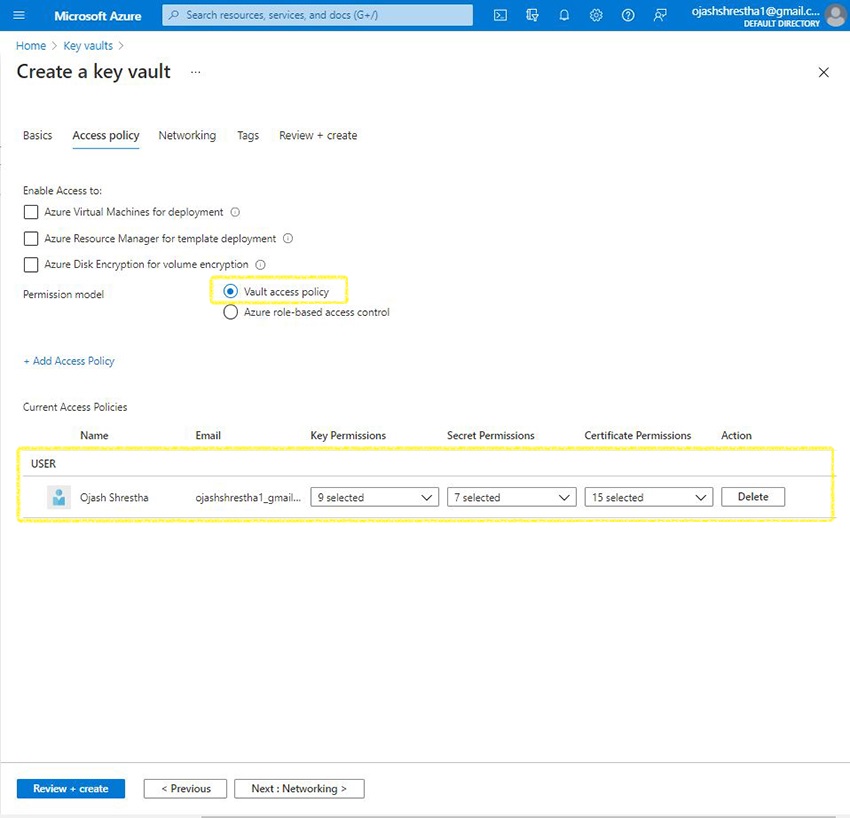Enable Azure Virtual Machines for deployment checkbox
The image size is (850, 818).
(31, 212)
